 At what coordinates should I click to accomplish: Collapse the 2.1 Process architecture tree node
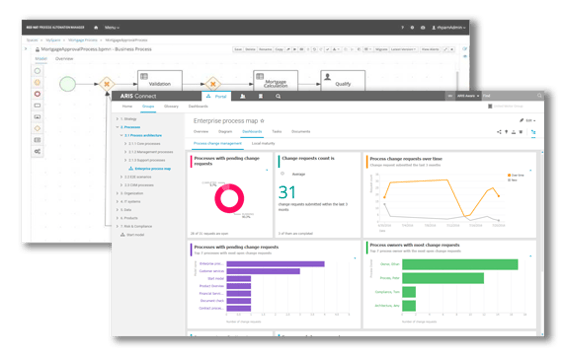[x=121, y=135]
